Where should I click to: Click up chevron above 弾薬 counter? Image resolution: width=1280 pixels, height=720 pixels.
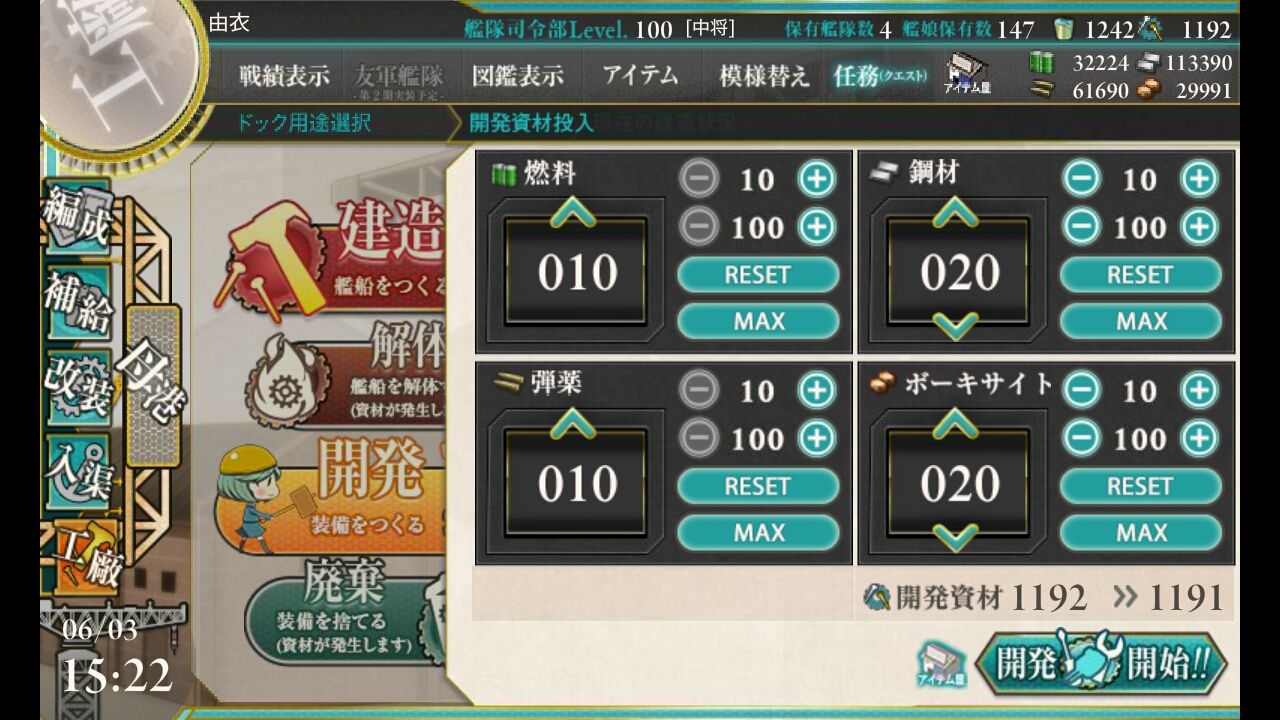click(573, 424)
